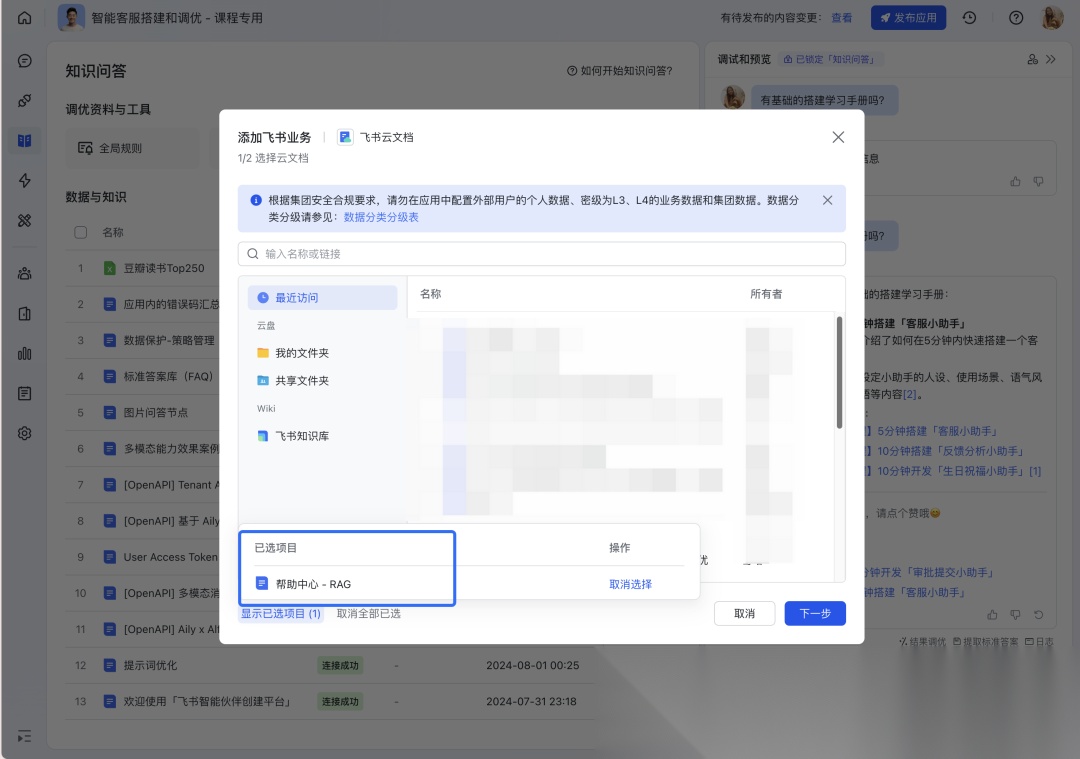Screen dimensions: 1080x759
Task: Click the 下一步 button
Action: [815, 614]
